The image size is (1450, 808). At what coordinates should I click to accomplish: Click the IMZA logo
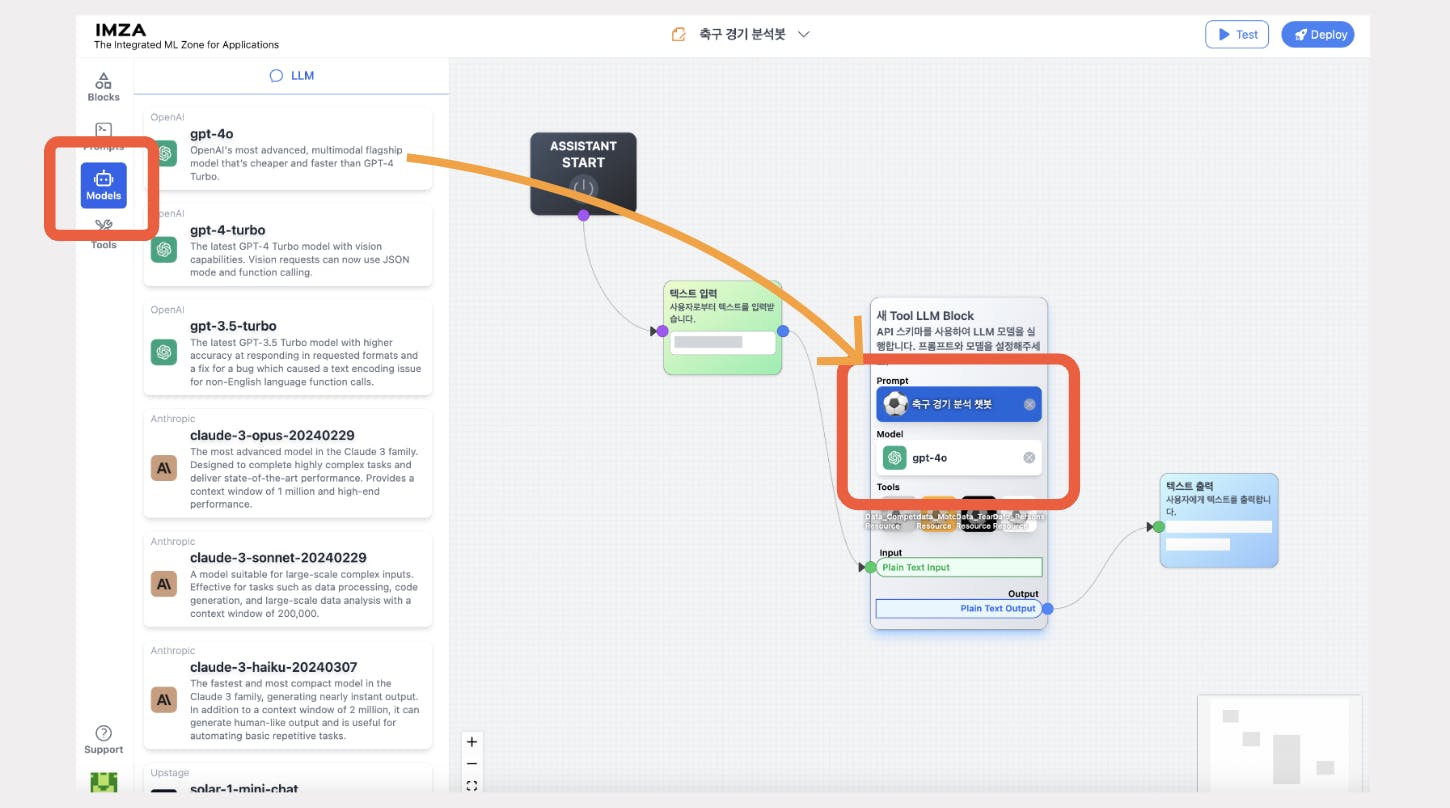click(120, 29)
